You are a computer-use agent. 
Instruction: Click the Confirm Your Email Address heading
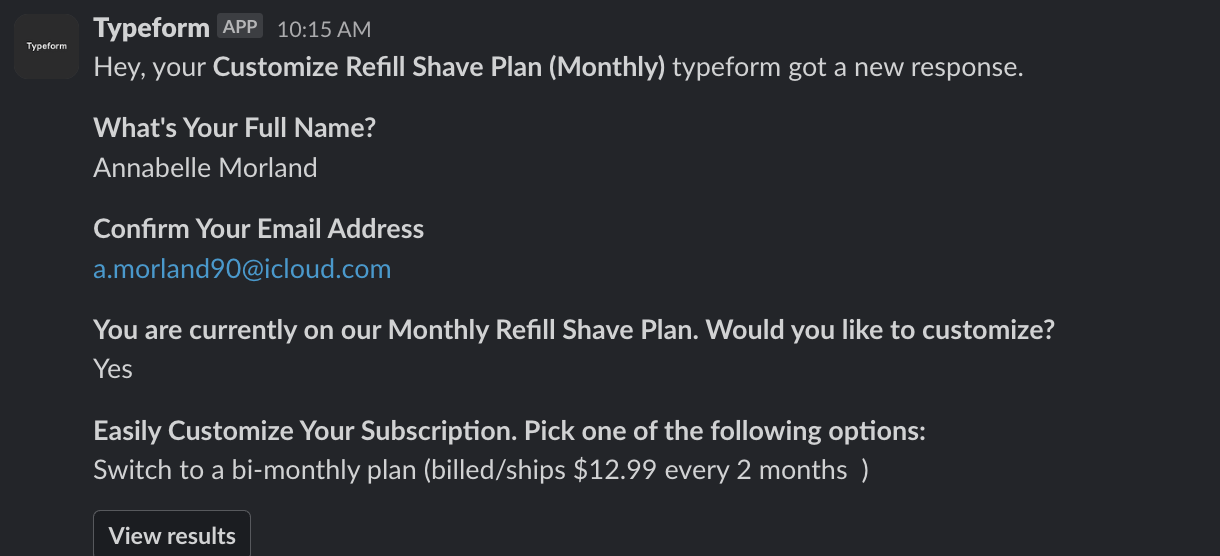(258, 229)
